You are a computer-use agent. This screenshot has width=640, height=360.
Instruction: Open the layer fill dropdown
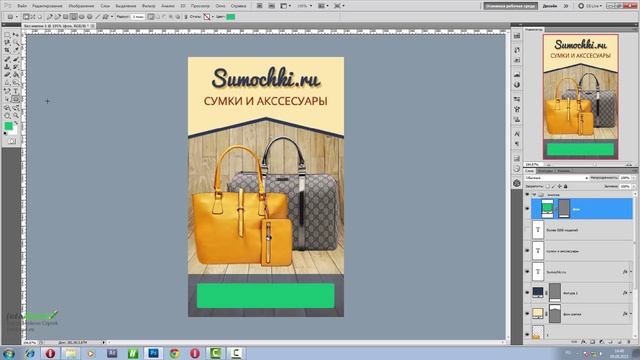click(x=633, y=186)
